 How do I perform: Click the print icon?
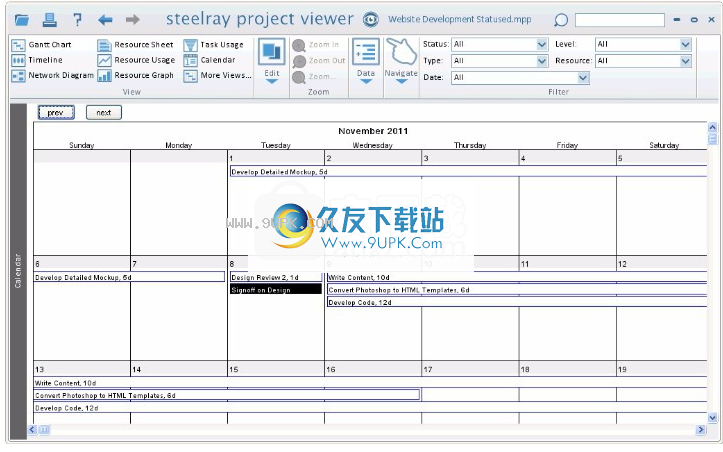[49, 19]
